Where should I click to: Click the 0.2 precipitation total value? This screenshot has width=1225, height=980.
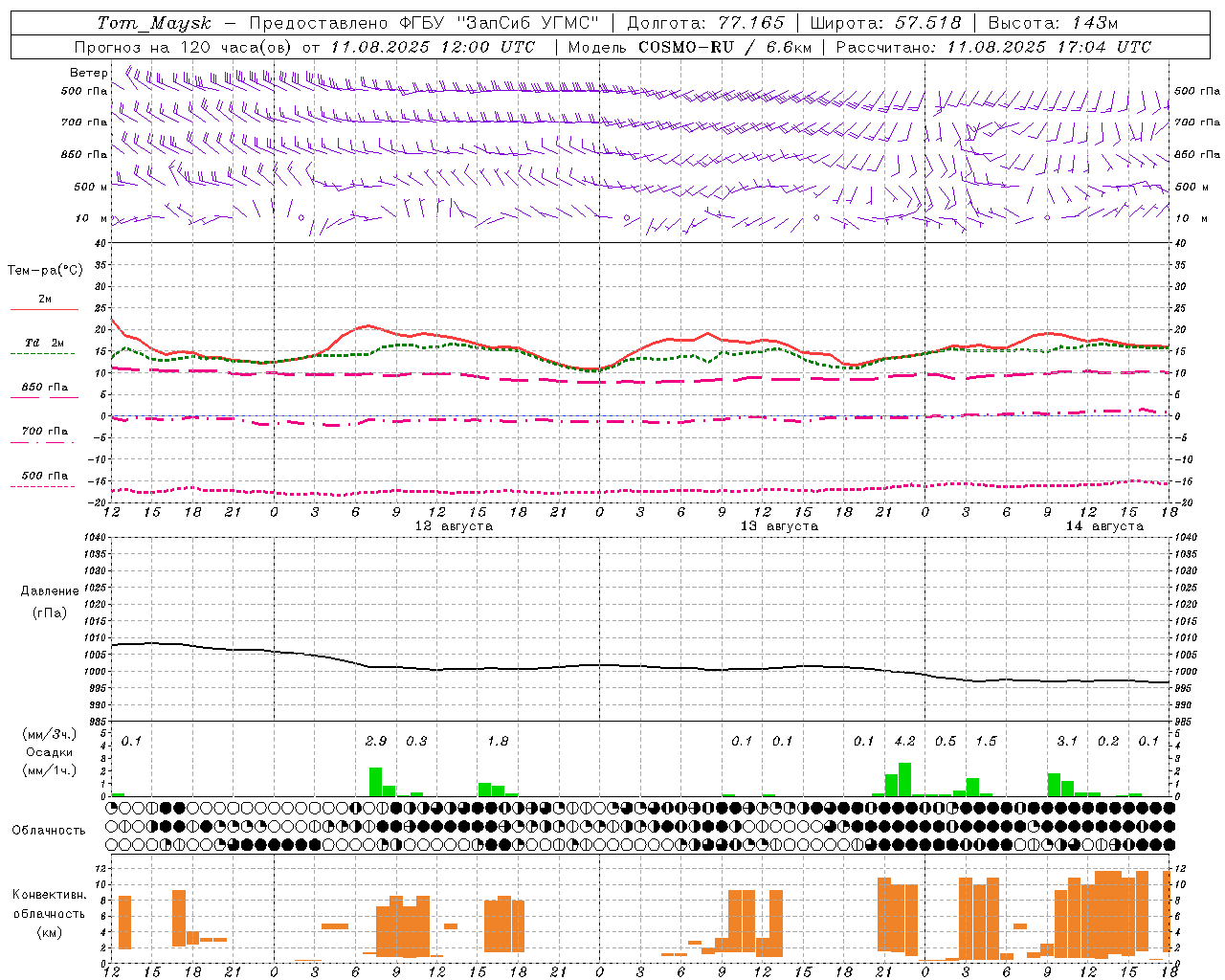point(1108,741)
